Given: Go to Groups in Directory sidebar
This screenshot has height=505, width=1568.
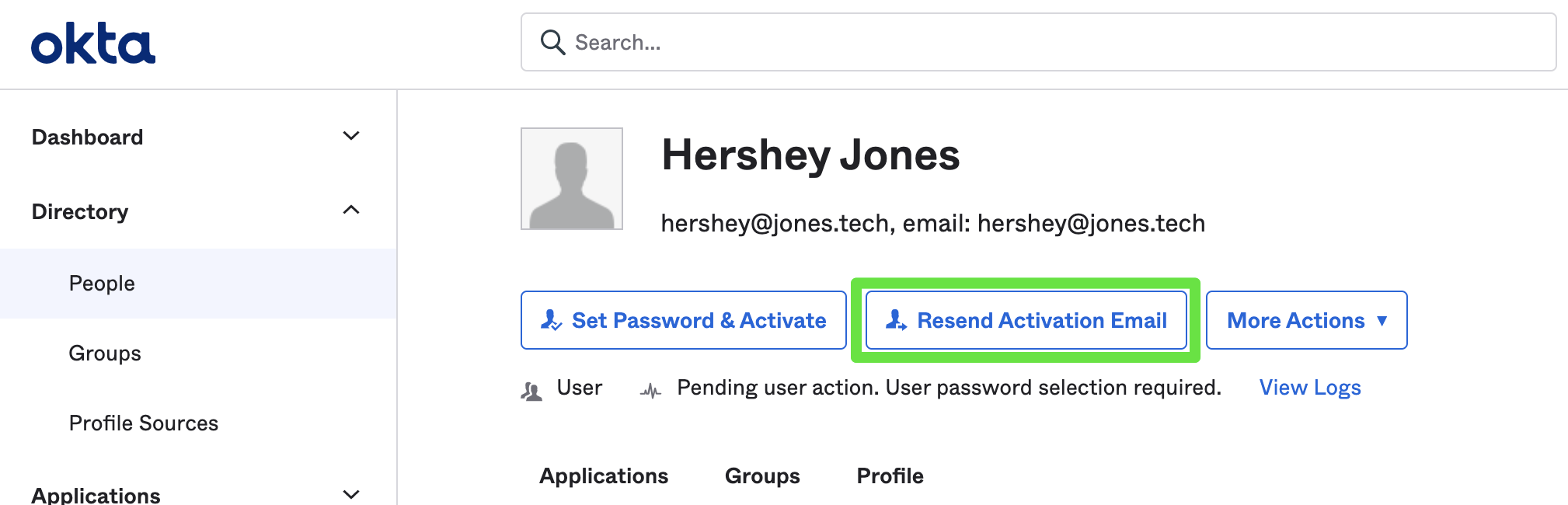Looking at the screenshot, I should (105, 353).
